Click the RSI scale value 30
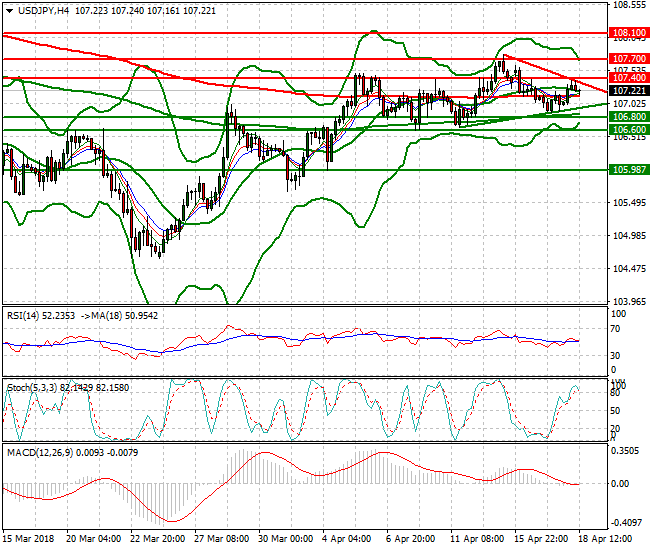 point(616,356)
